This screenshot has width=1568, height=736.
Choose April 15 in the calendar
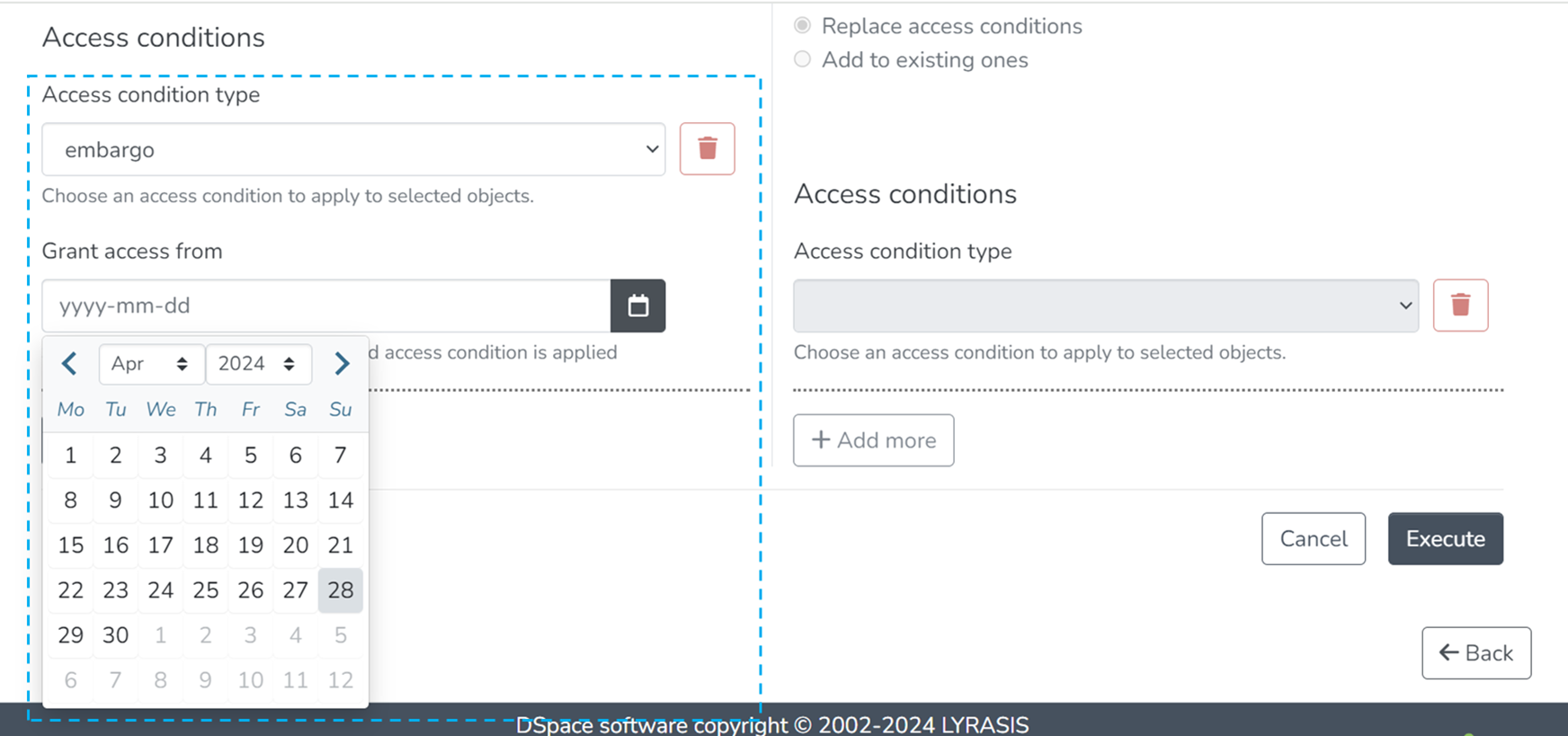[70, 545]
